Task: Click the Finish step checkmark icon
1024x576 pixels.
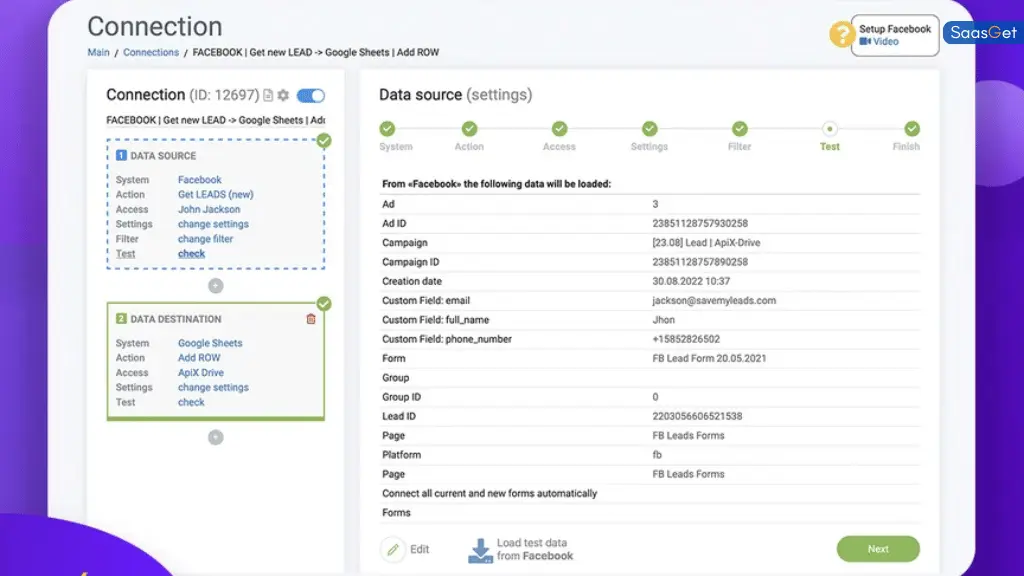Action: point(911,130)
